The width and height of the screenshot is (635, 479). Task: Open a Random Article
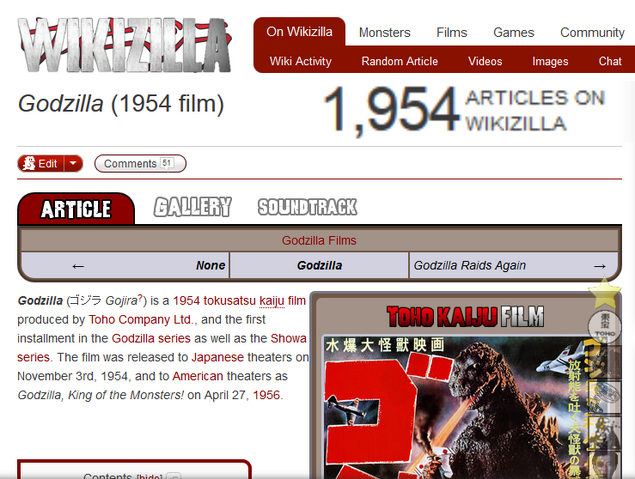399,61
